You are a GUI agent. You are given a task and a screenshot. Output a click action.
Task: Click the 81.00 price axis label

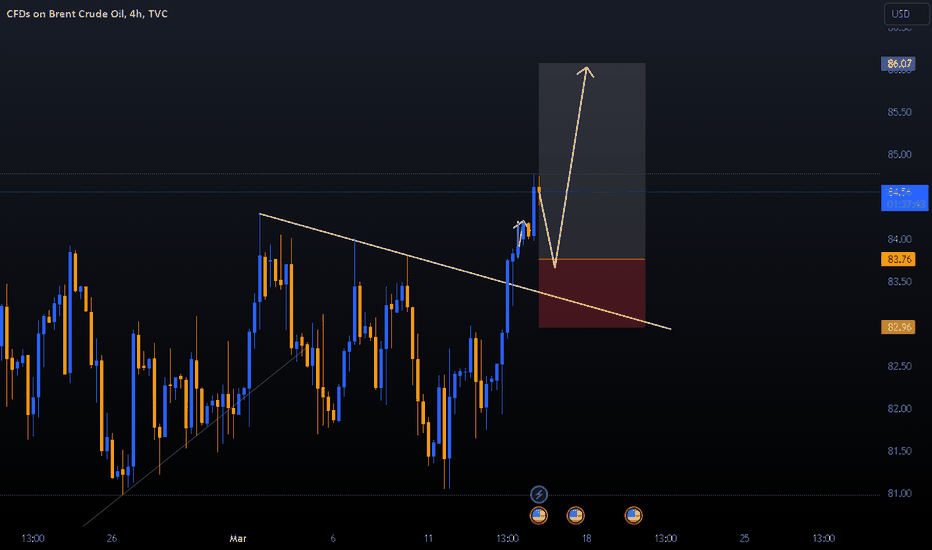click(899, 494)
